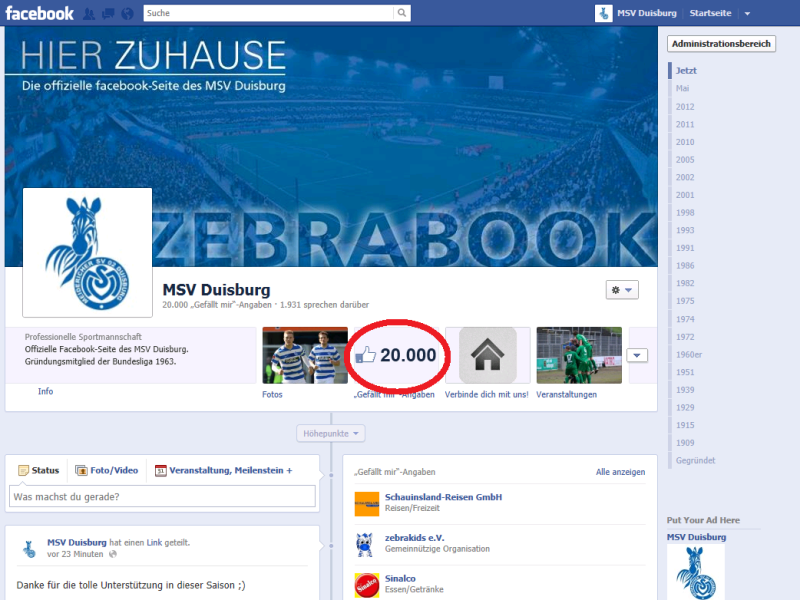
Task: Click 'Alle anzeigen' link
Action: pyautogui.click(x=620, y=472)
